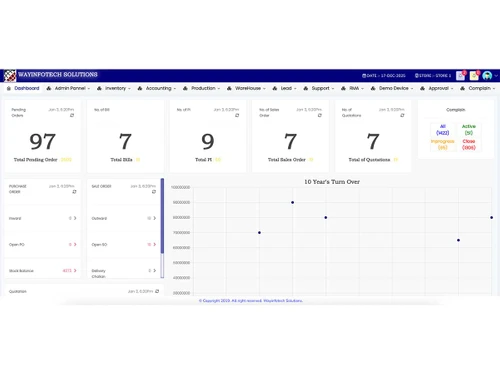This screenshot has height=375, width=500.
Task: Click the chart point at 90000000
Action: pos(293,202)
